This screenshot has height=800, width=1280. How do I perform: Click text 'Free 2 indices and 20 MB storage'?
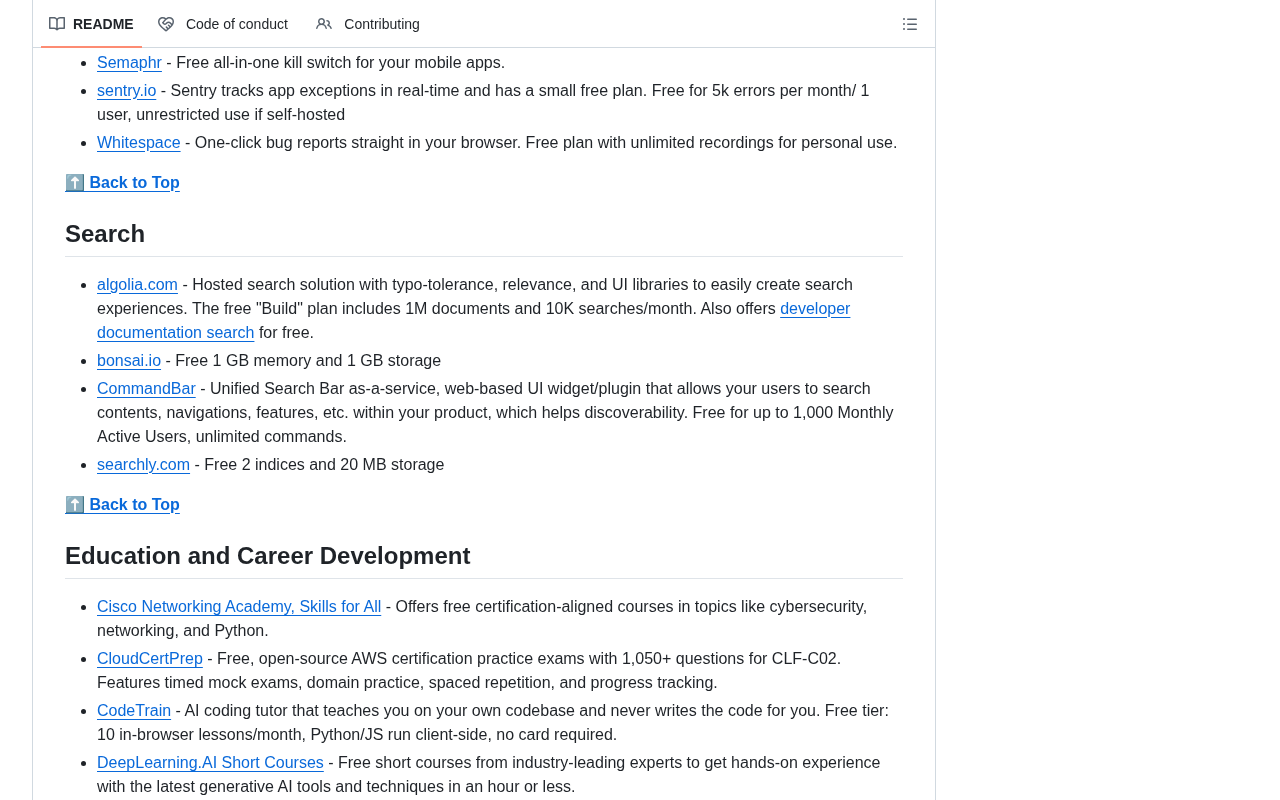click(x=324, y=465)
